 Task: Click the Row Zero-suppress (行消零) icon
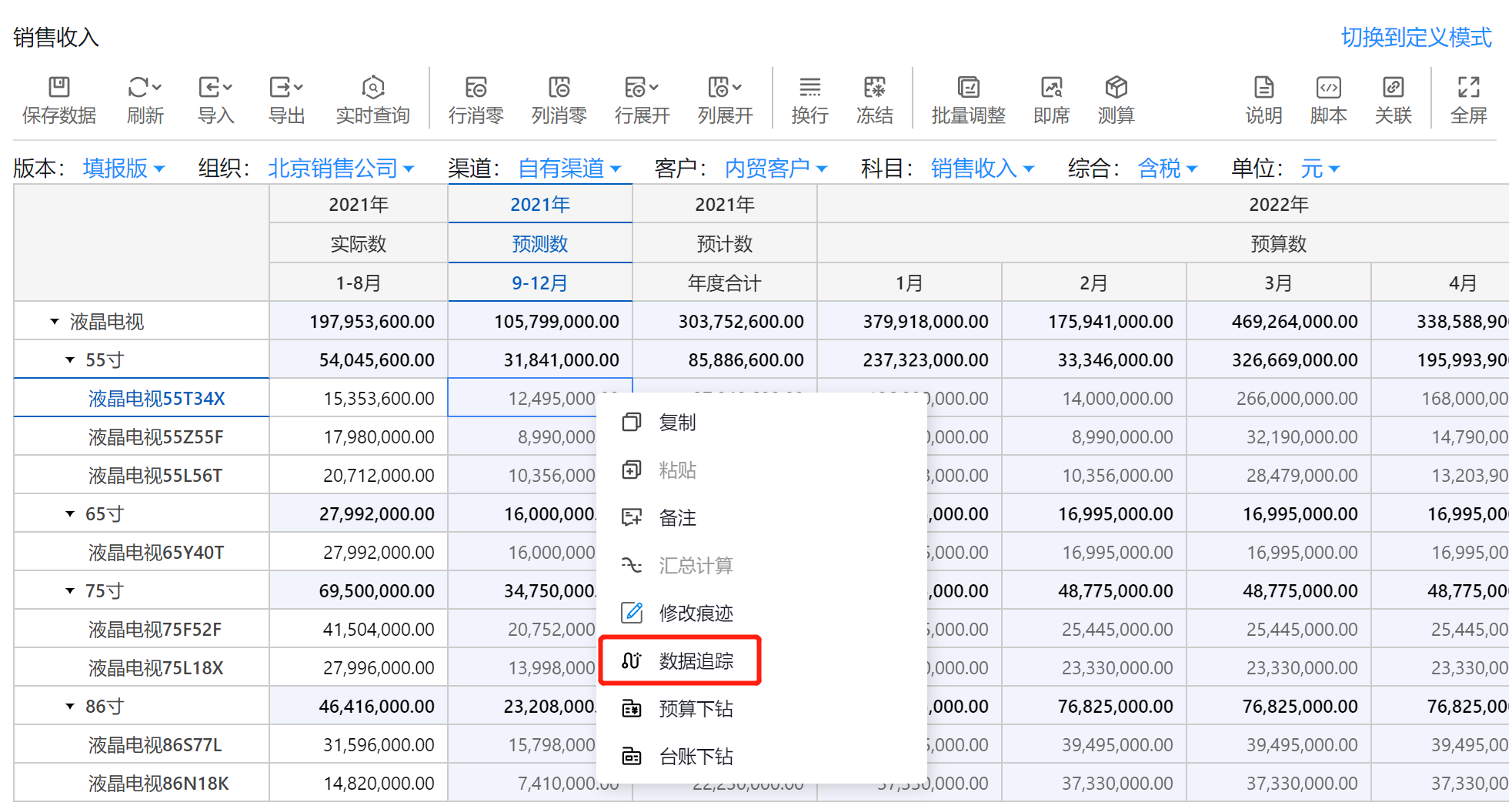pos(476,88)
